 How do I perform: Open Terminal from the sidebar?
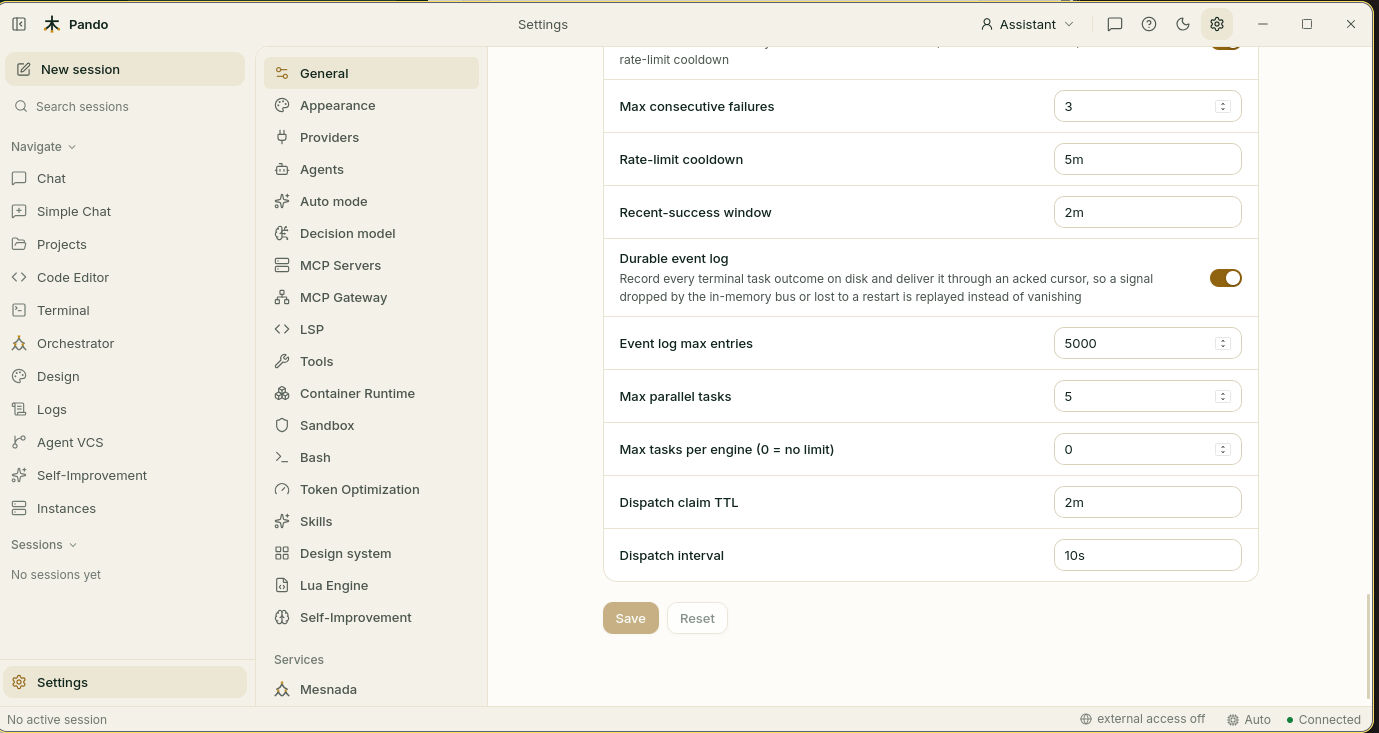click(x=125, y=310)
